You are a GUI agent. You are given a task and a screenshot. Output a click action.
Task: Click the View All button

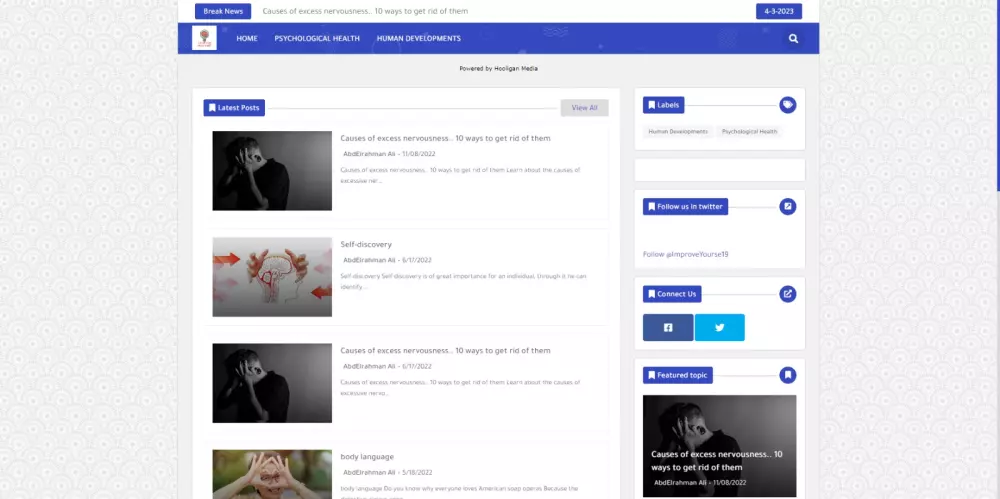pyautogui.click(x=584, y=108)
